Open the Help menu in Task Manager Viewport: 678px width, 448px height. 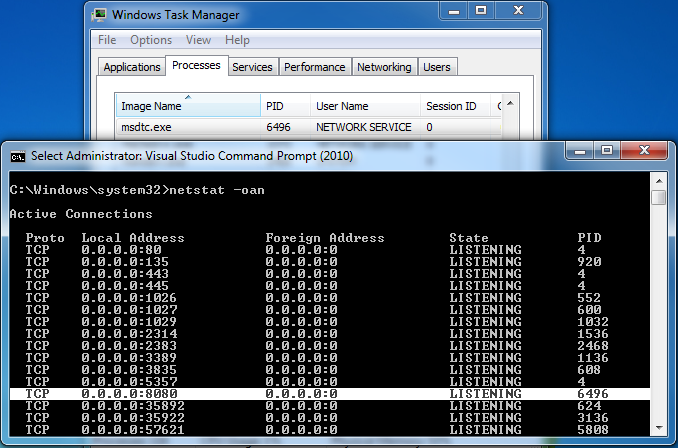(x=237, y=40)
